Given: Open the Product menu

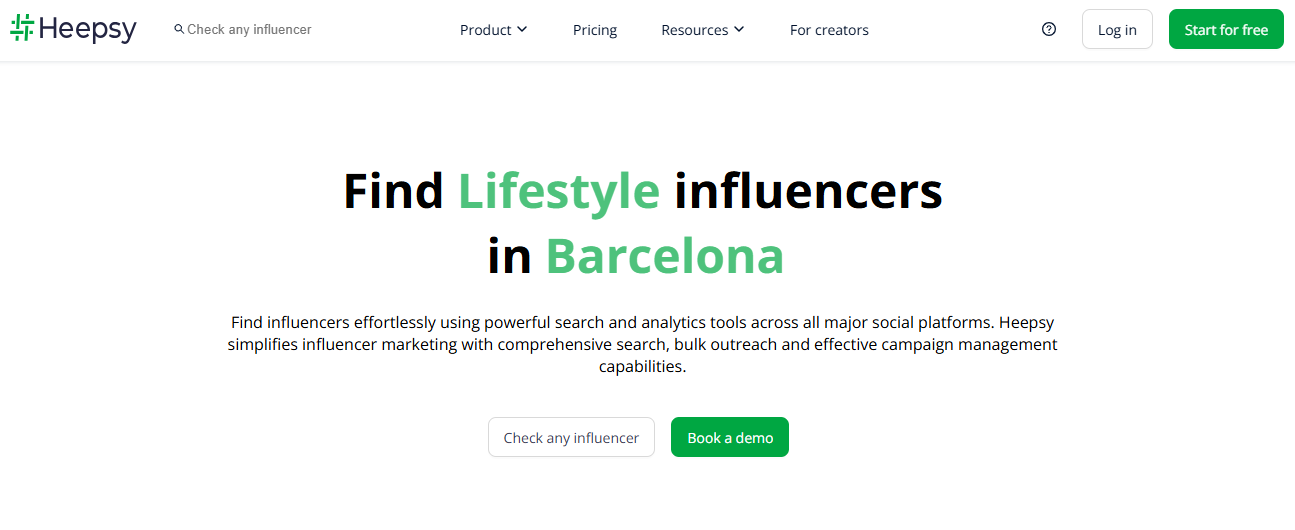Looking at the screenshot, I should tap(486, 30).
